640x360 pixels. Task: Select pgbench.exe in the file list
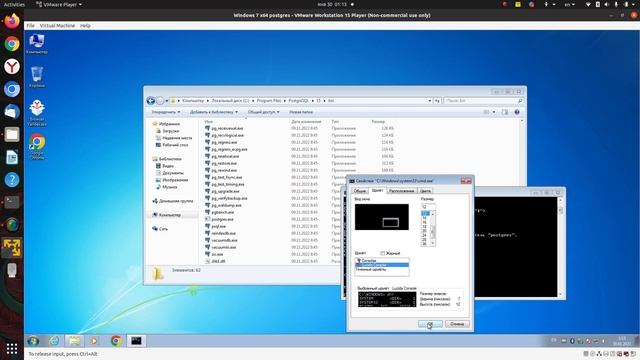pos(222,212)
